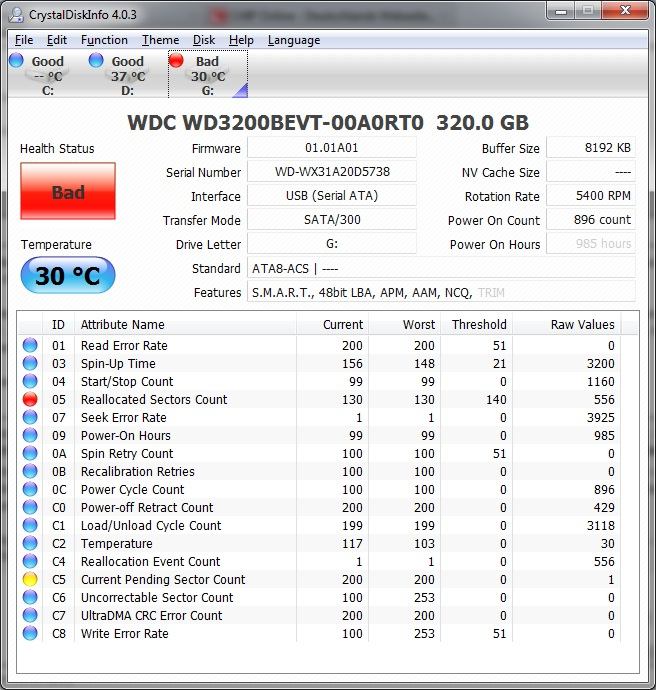Click the blue status icon for Seek Error Rate
The height and width of the screenshot is (690, 656).
(30, 417)
